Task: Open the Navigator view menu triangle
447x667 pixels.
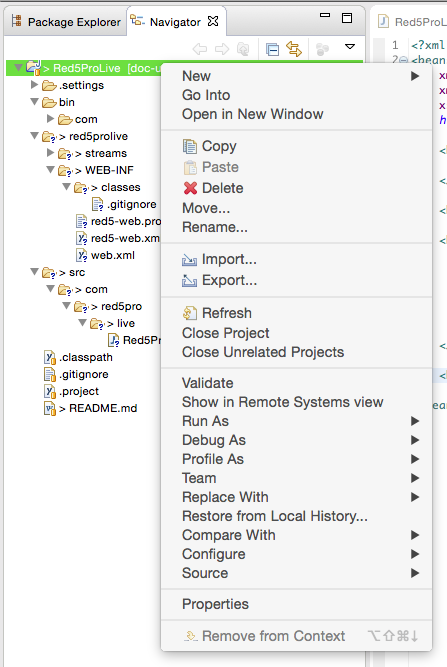Action: tap(350, 46)
